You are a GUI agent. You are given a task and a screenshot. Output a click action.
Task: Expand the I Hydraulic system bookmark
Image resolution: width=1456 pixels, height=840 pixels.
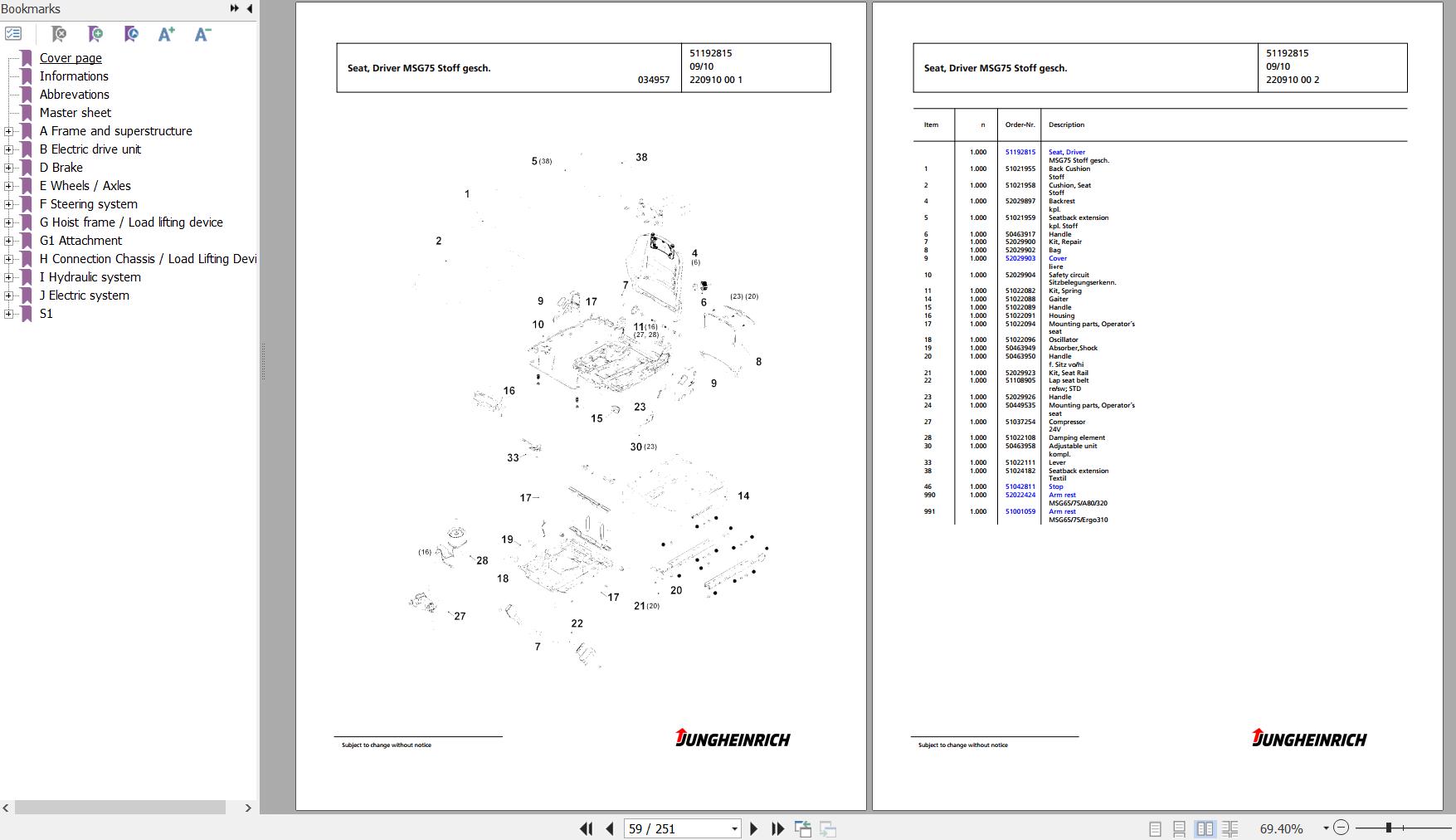[x=8, y=277]
